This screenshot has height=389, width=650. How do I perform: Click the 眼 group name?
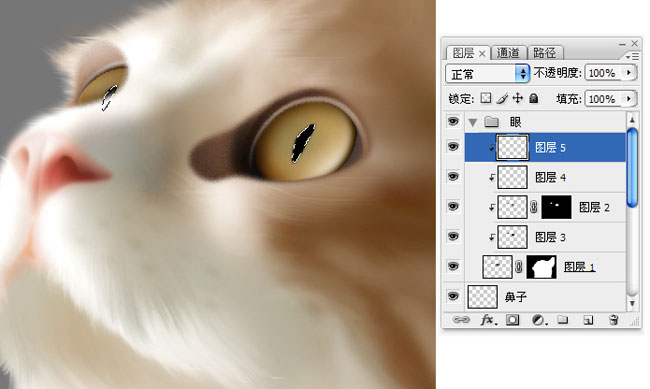(x=515, y=122)
